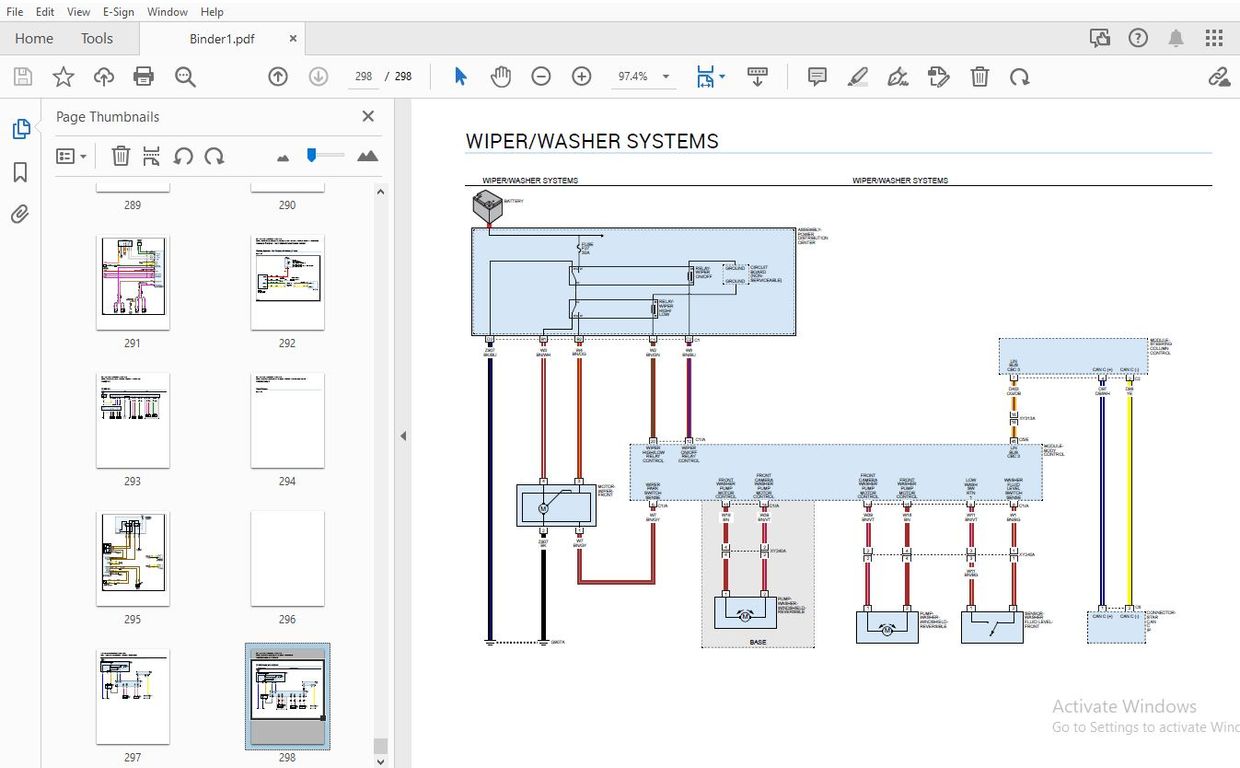The image size is (1240, 768).
Task: Open the Find text search tool
Action: [x=185, y=77]
